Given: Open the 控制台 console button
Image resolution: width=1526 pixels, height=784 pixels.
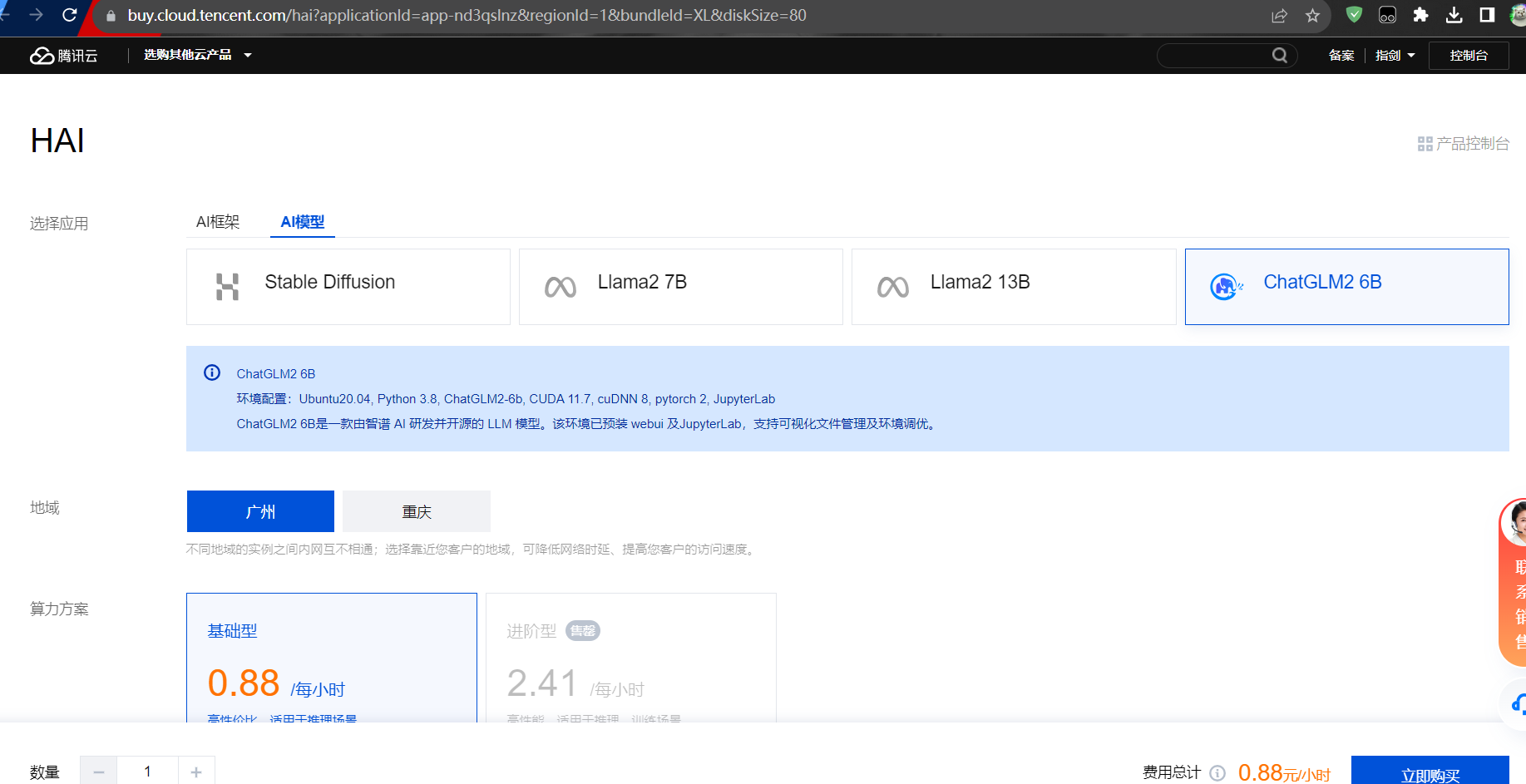Looking at the screenshot, I should click(x=1469, y=56).
